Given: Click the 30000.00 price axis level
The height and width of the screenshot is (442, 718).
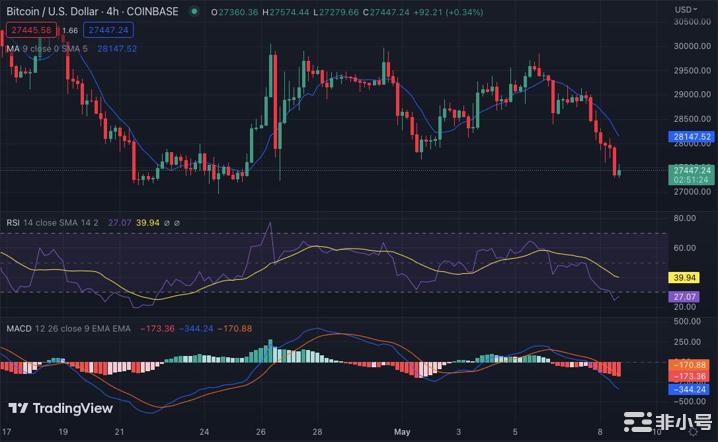Looking at the screenshot, I should pyautogui.click(x=691, y=45).
